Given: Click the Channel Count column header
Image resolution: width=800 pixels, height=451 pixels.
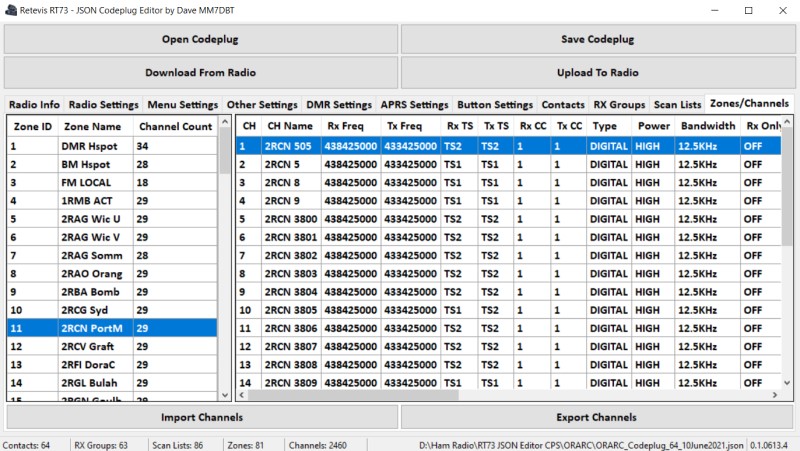Looking at the screenshot, I should (x=176, y=127).
